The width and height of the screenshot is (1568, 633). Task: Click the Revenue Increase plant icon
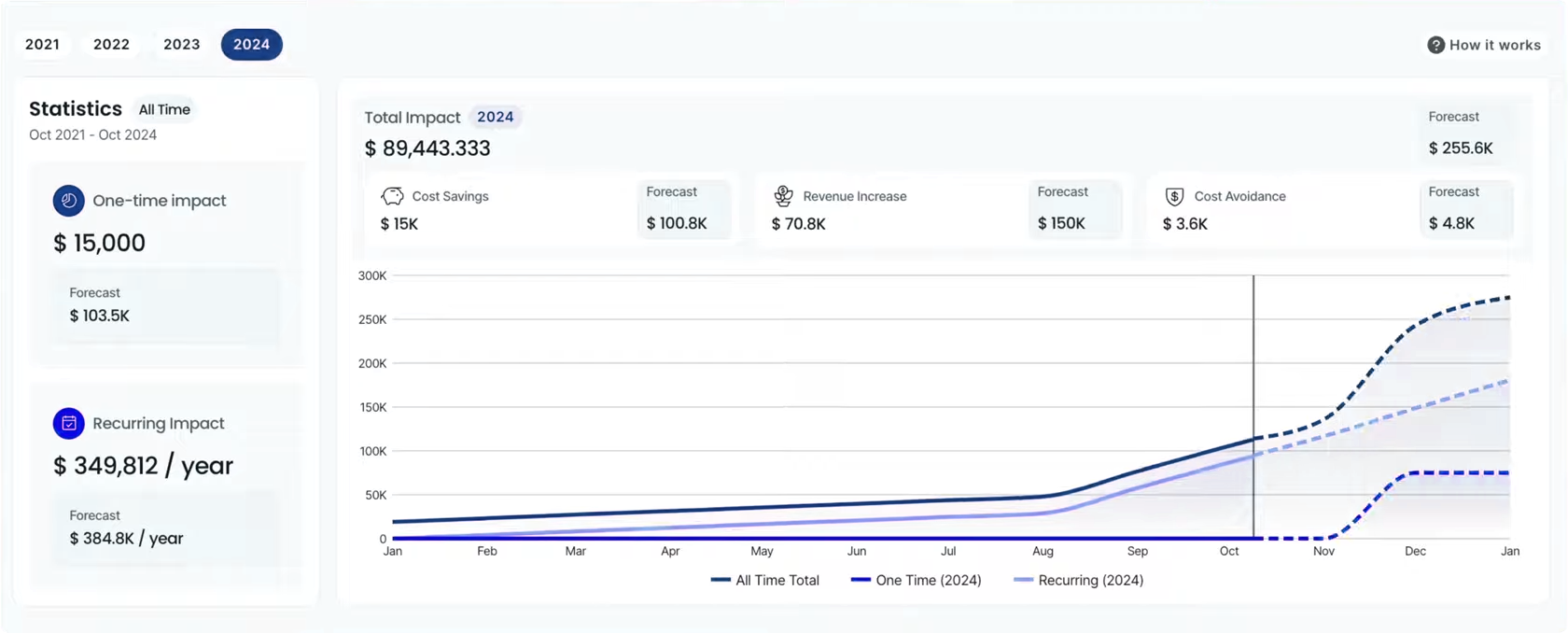(783, 196)
